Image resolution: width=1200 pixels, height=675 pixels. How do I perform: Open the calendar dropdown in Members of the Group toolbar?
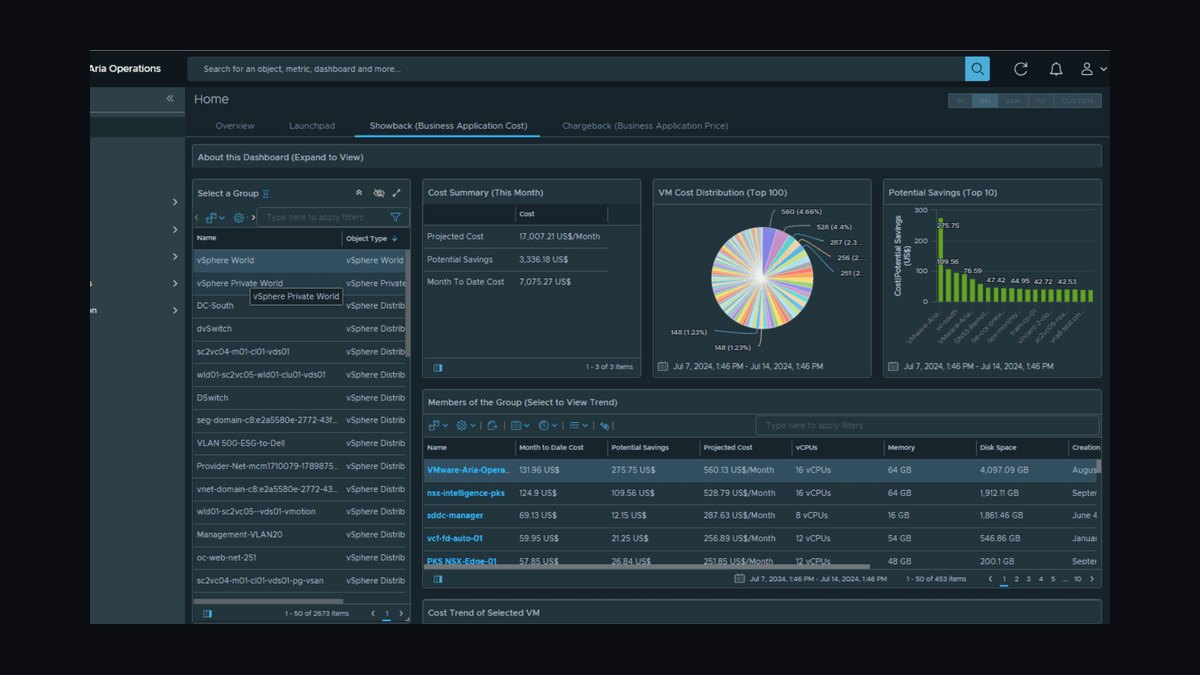pyautogui.click(x=520, y=425)
